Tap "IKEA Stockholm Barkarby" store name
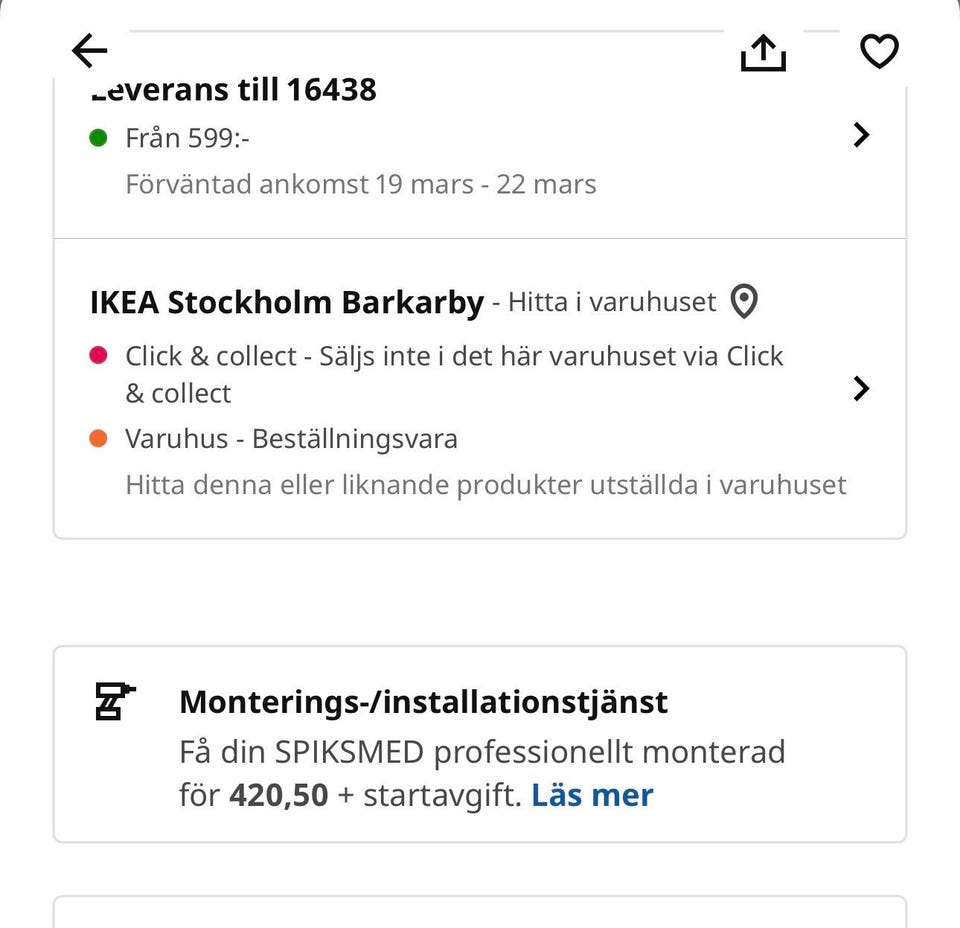Viewport: 960px width, 928px height. coord(287,302)
